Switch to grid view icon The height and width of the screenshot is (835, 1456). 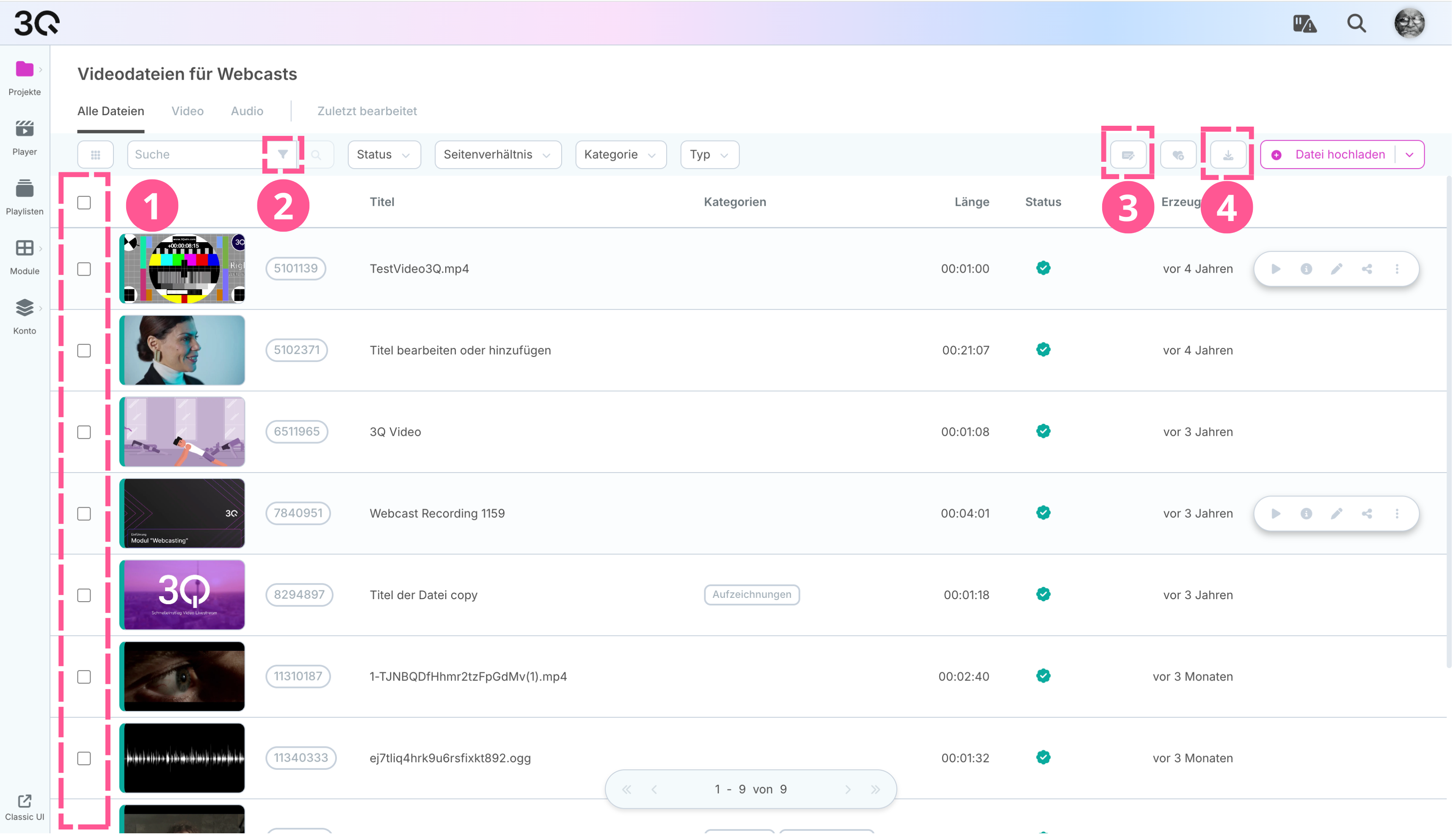point(96,155)
